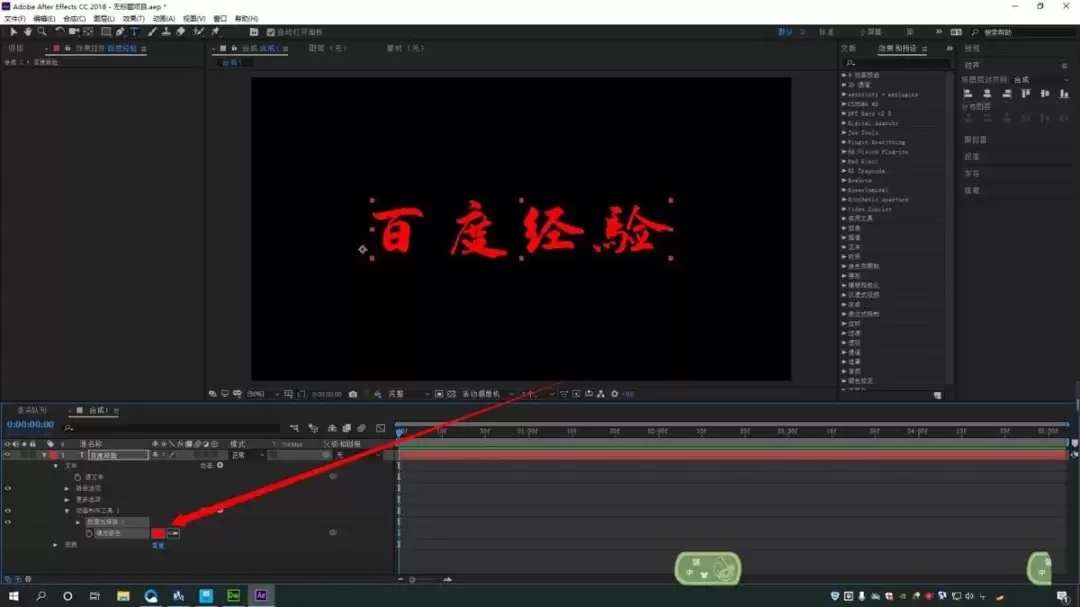Image resolution: width=1080 pixels, height=607 pixels.
Task: Toggle transparency grid button in viewer
Action: [x=451, y=394]
